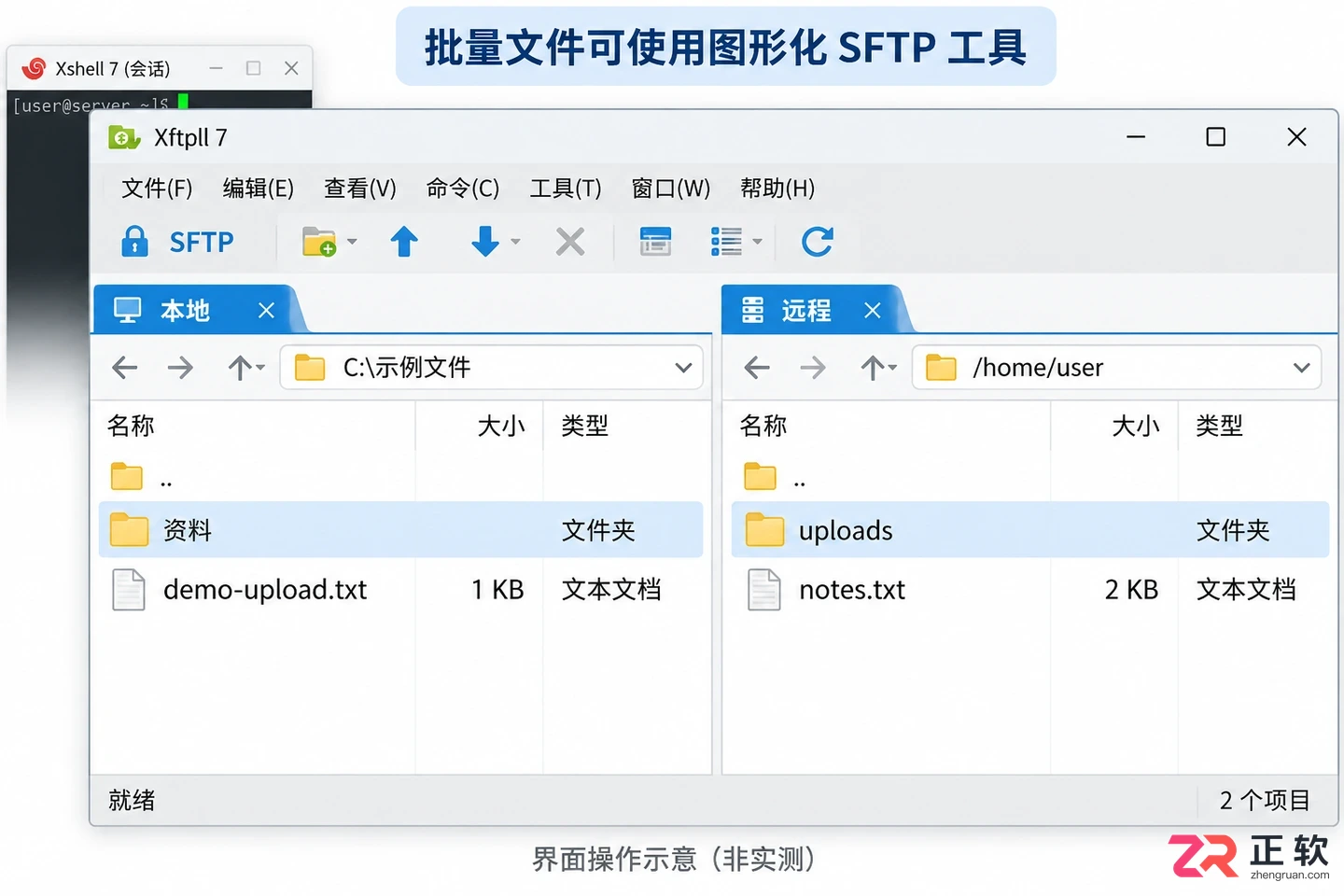Go forward in the remote pane

pos(813,368)
